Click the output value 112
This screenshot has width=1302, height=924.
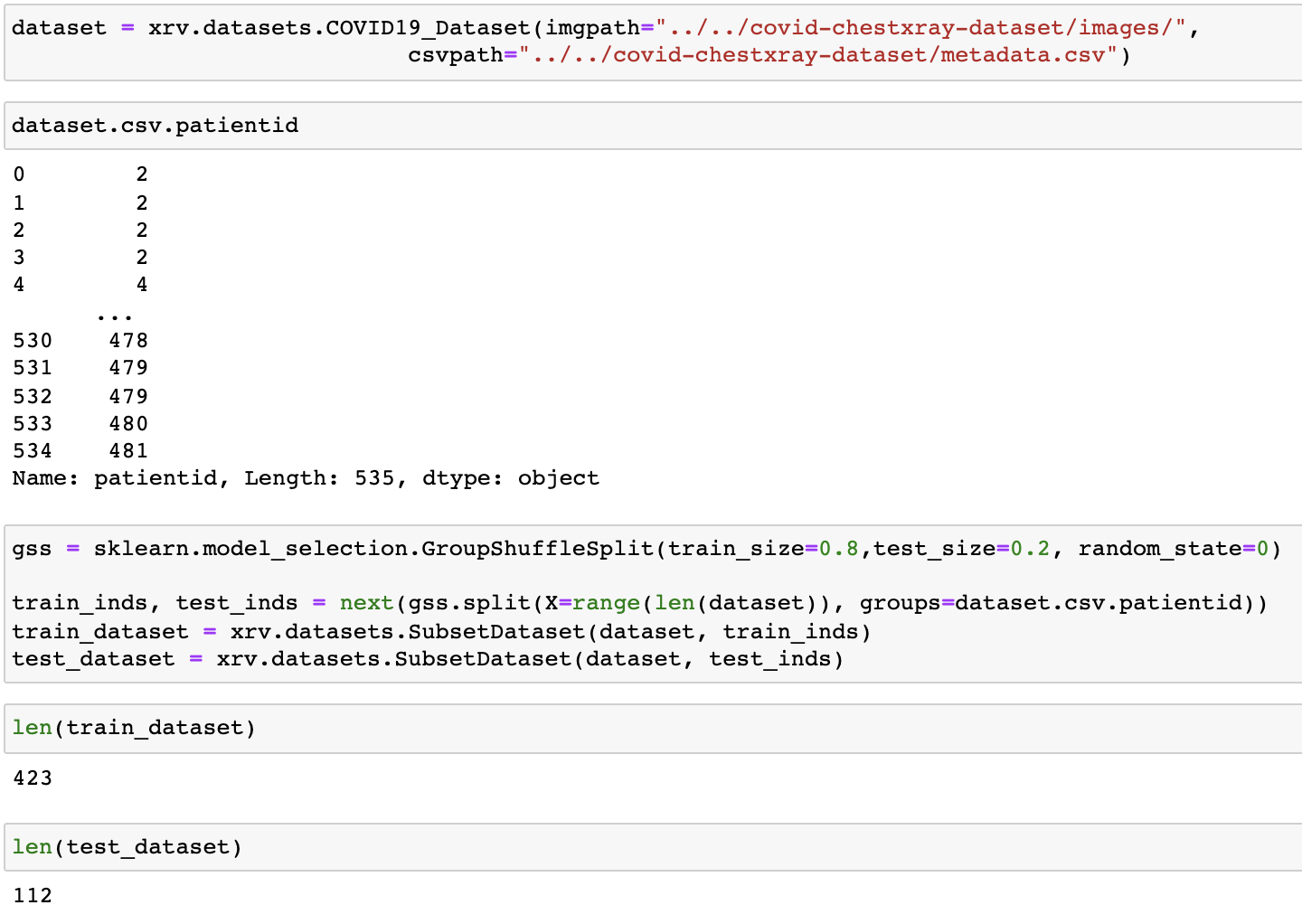(33, 895)
